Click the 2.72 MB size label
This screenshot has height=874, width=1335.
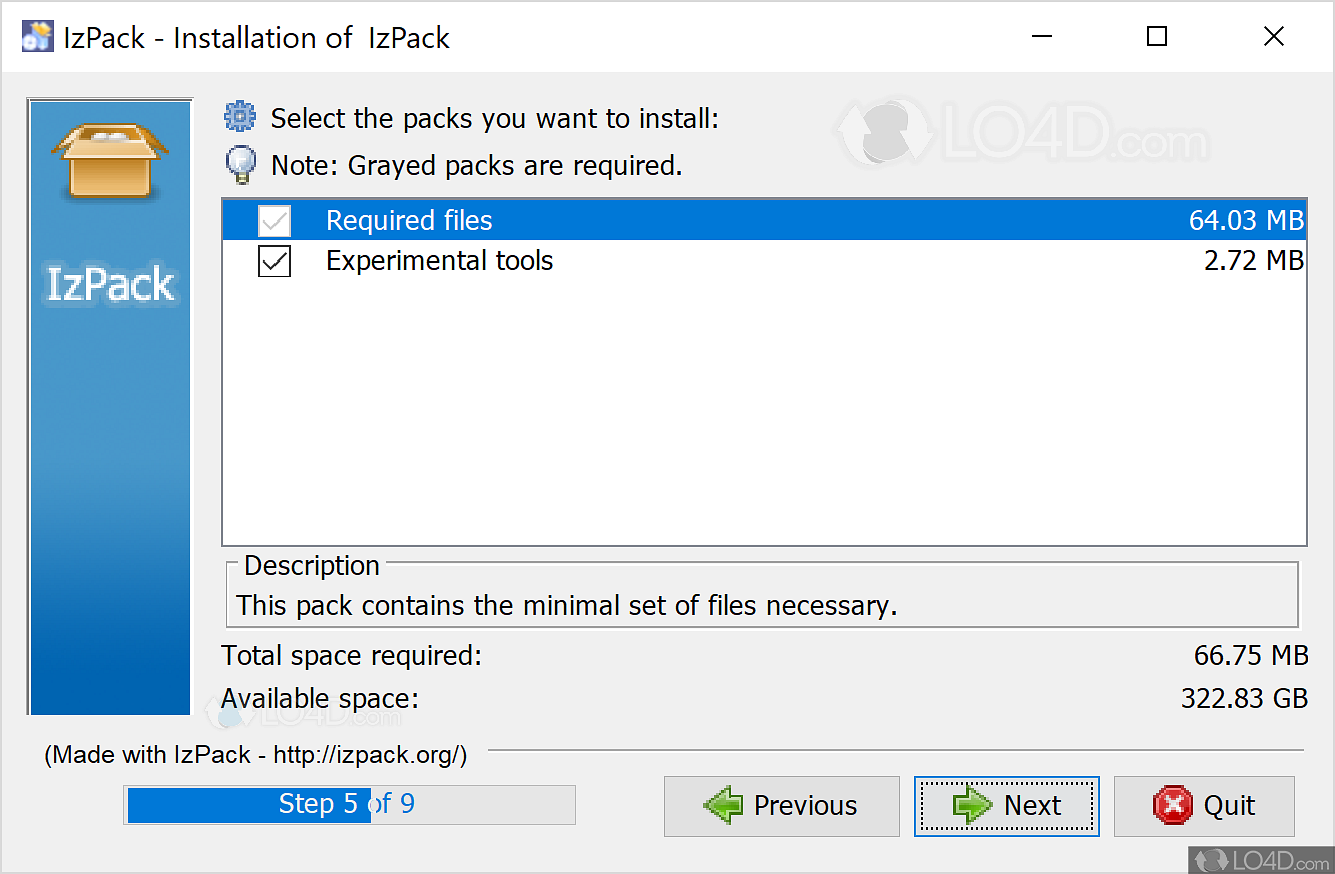[x=1254, y=260]
